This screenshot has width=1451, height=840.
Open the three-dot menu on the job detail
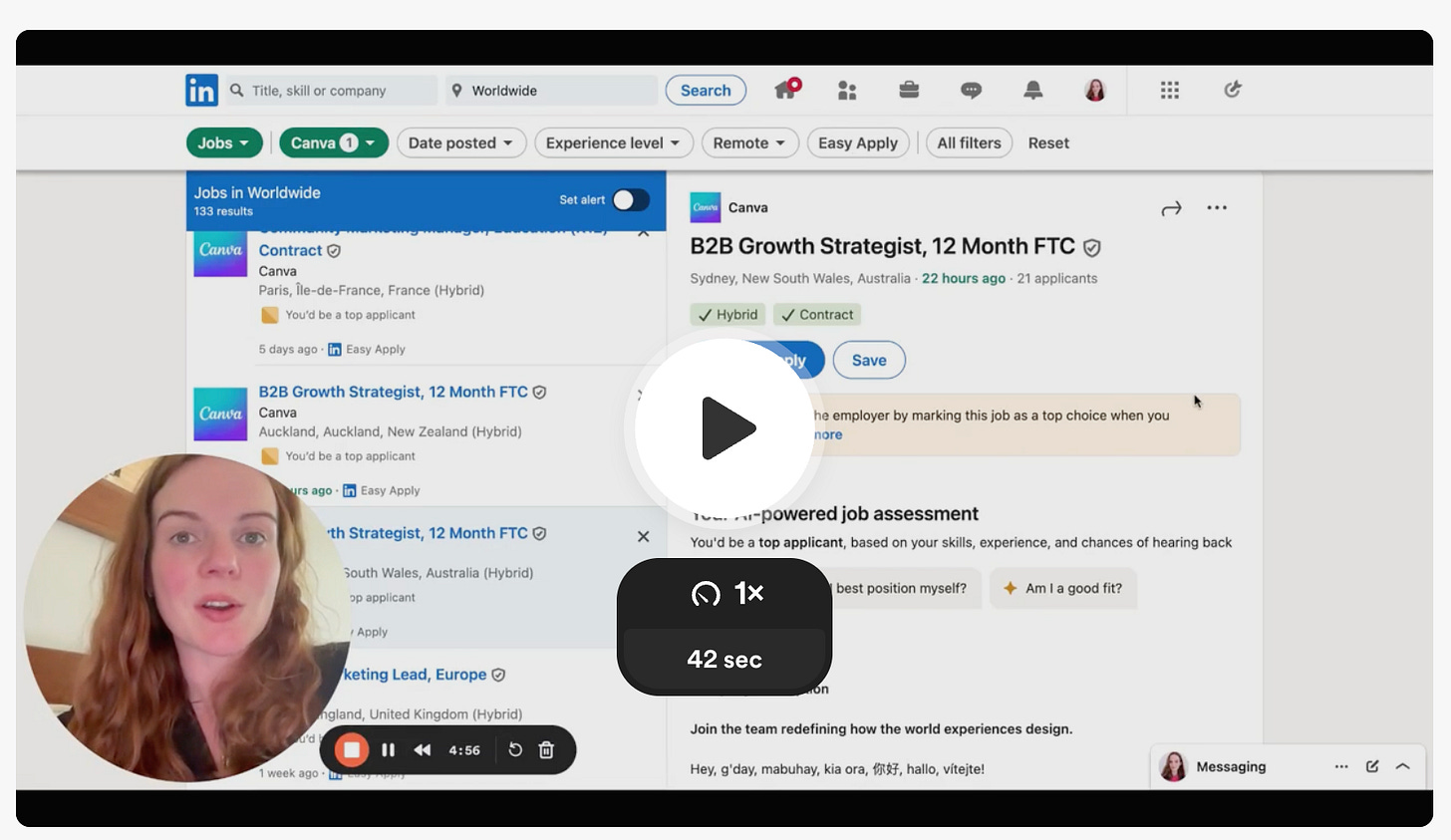tap(1217, 207)
